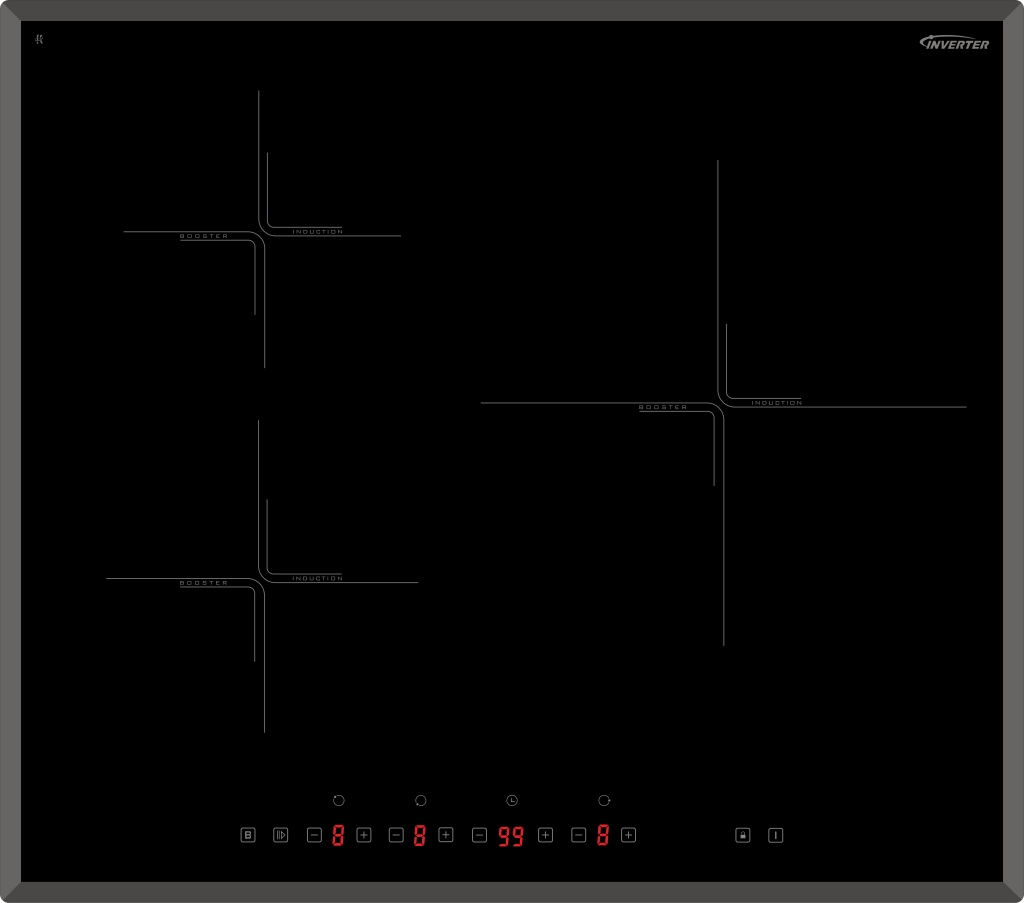Decrease the 99 timer with minus

click(479, 835)
